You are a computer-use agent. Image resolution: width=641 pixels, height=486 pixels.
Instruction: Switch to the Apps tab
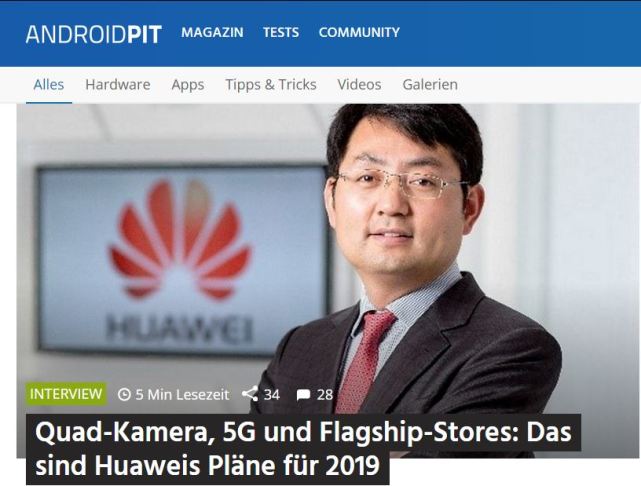(188, 85)
